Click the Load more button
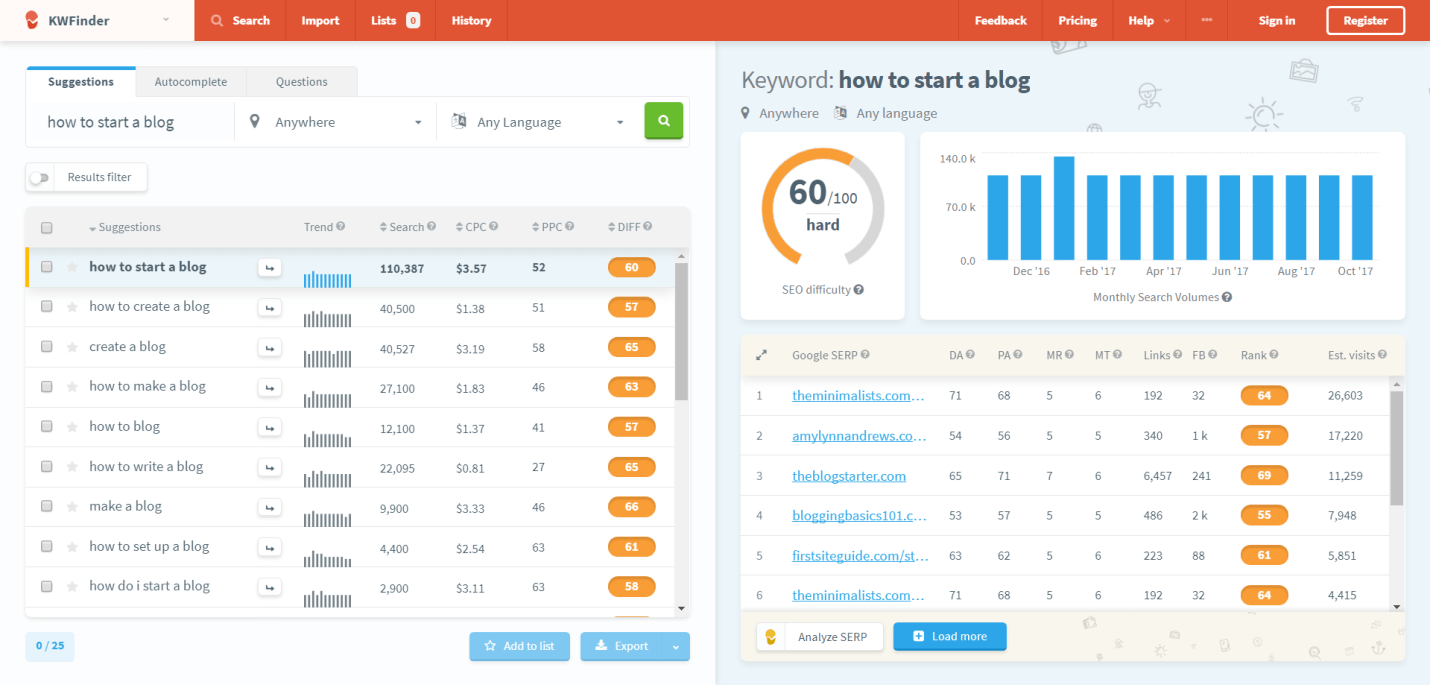 click(x=950, y=637)
